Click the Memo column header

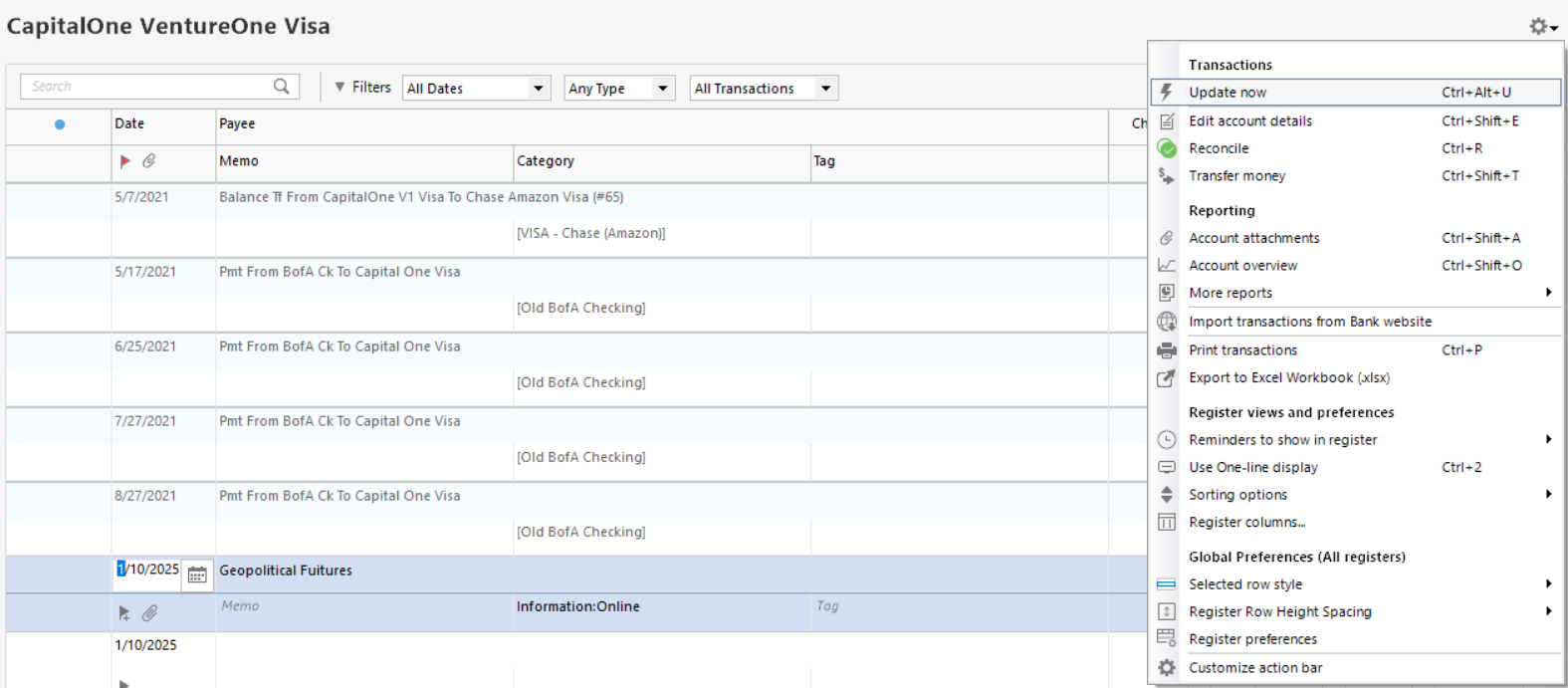coord(364,161)
